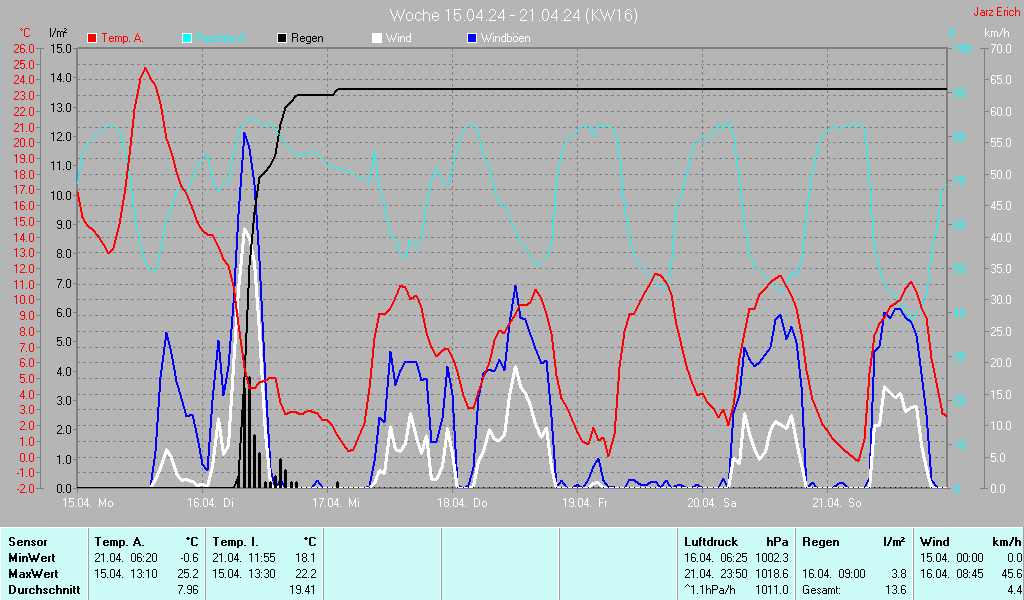Click the Windböen legend label

point(505,39)
